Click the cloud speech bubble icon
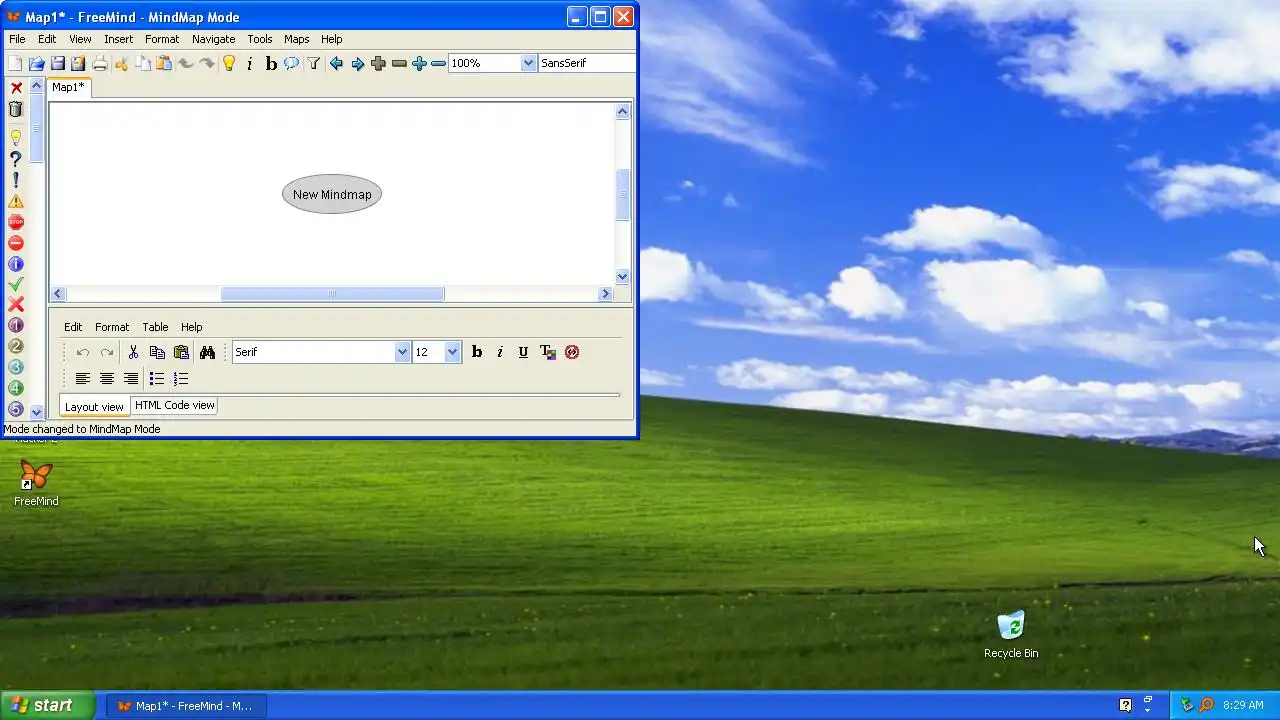 tap(291, 63)
